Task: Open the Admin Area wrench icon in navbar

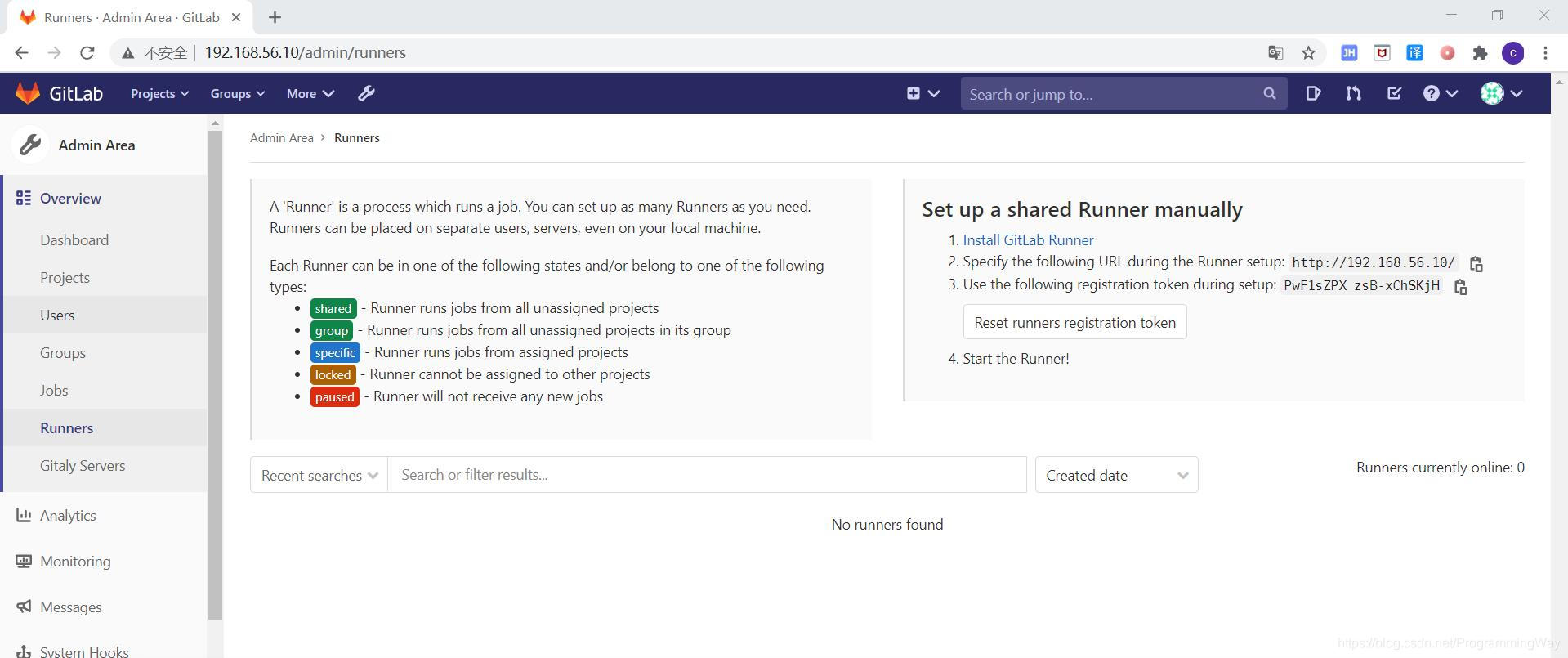Action: 366,94
